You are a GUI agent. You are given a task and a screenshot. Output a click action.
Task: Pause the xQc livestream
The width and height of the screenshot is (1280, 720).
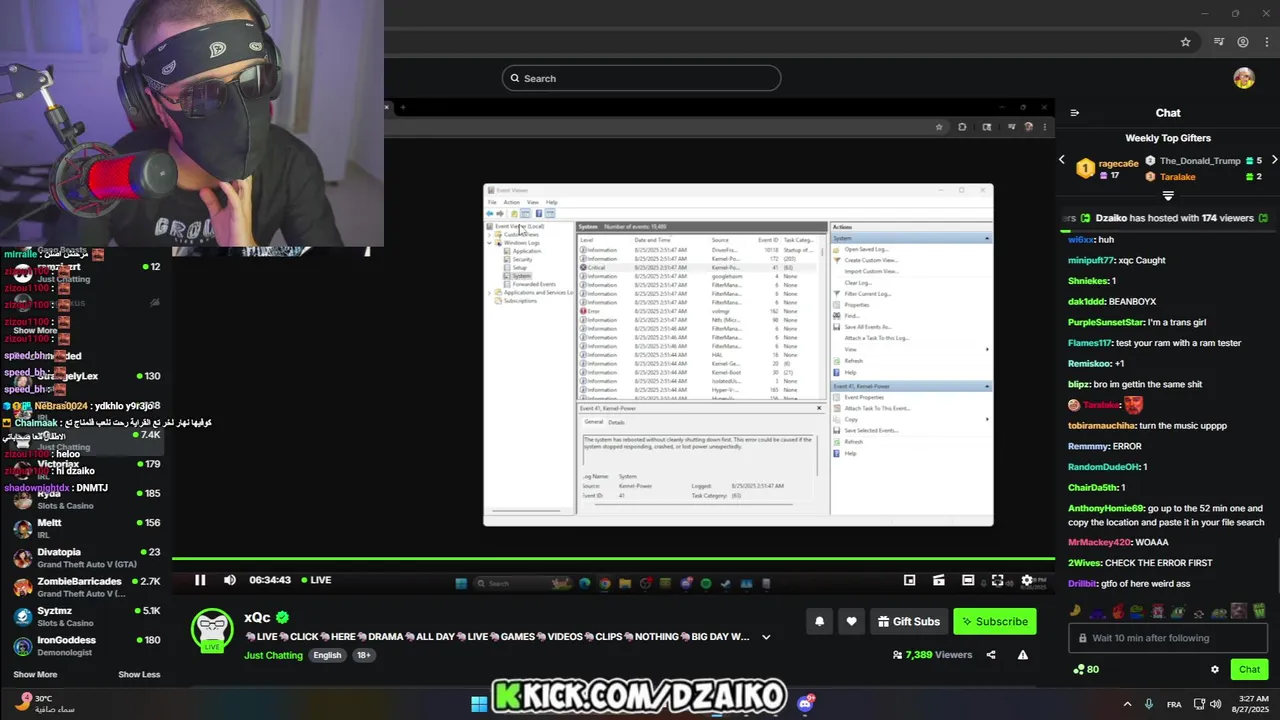pyautogui.click(x=200, y=580)
